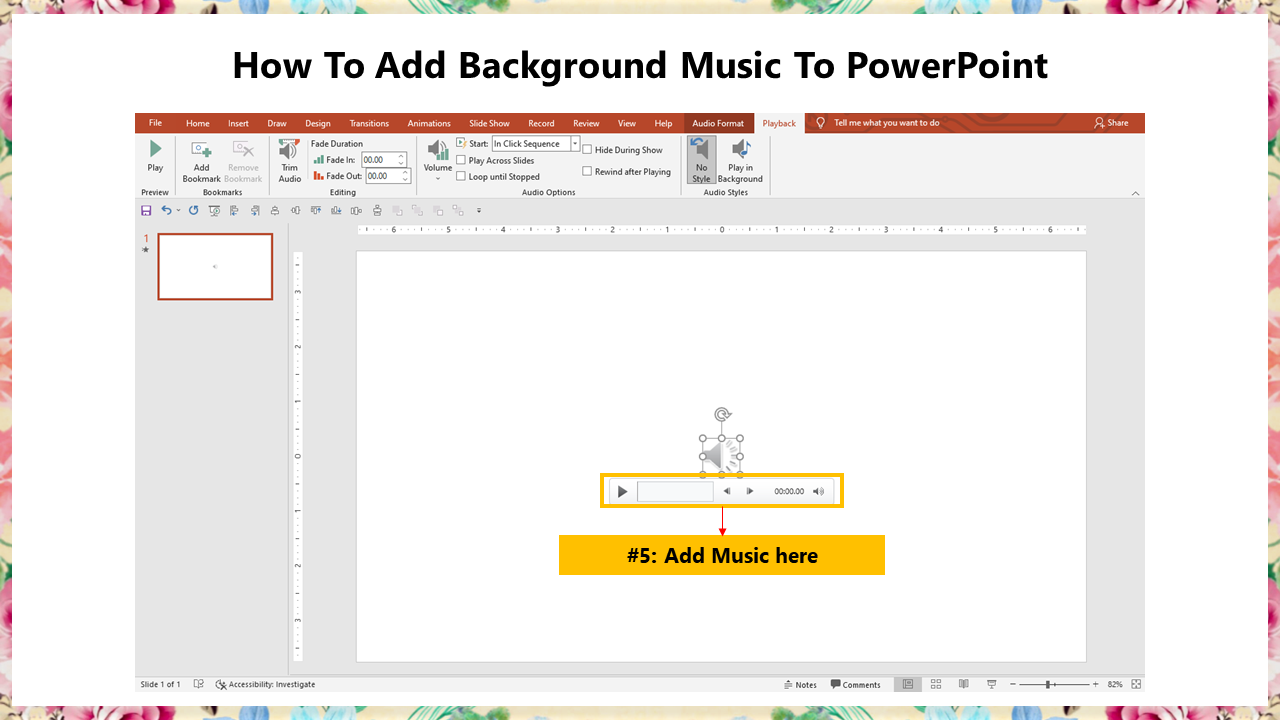This screenshot has width=1280, height=720.
Task: Click the Share button
Action: tap(1111, 123)
